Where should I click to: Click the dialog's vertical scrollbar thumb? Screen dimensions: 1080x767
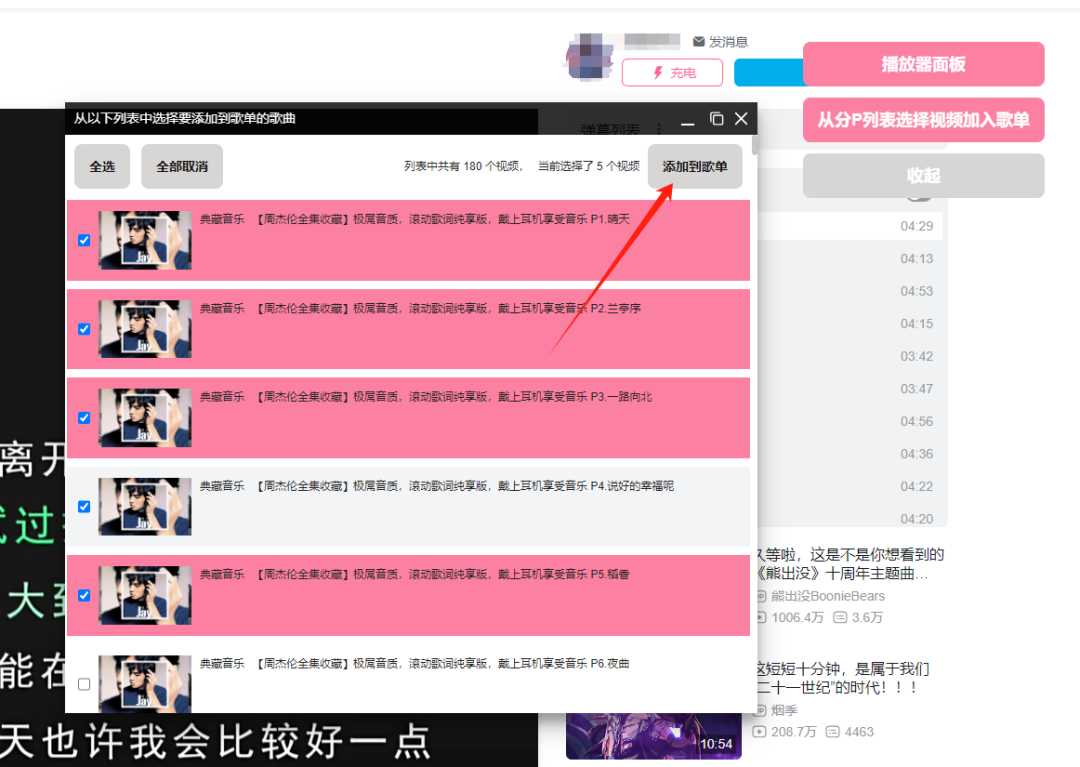pyautogui.click(x=755, y=145)
